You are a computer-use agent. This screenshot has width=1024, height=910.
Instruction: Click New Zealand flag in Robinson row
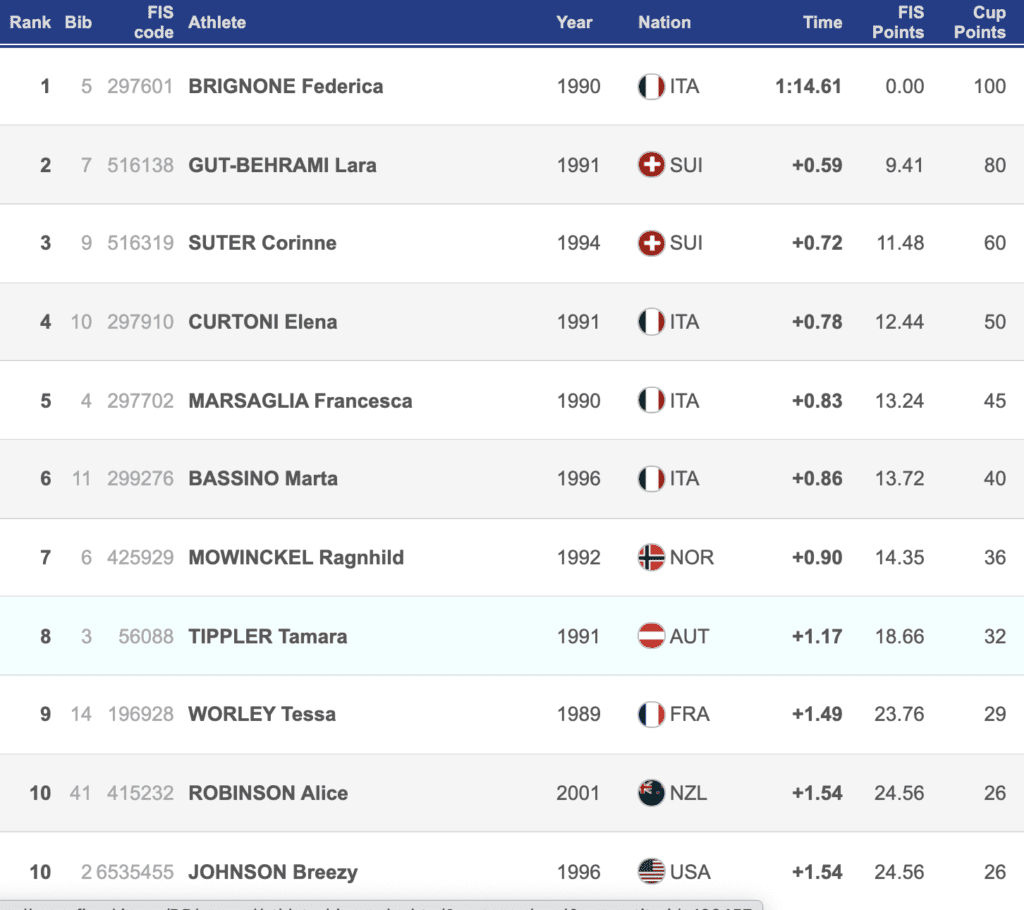click(x=651, y=793)
